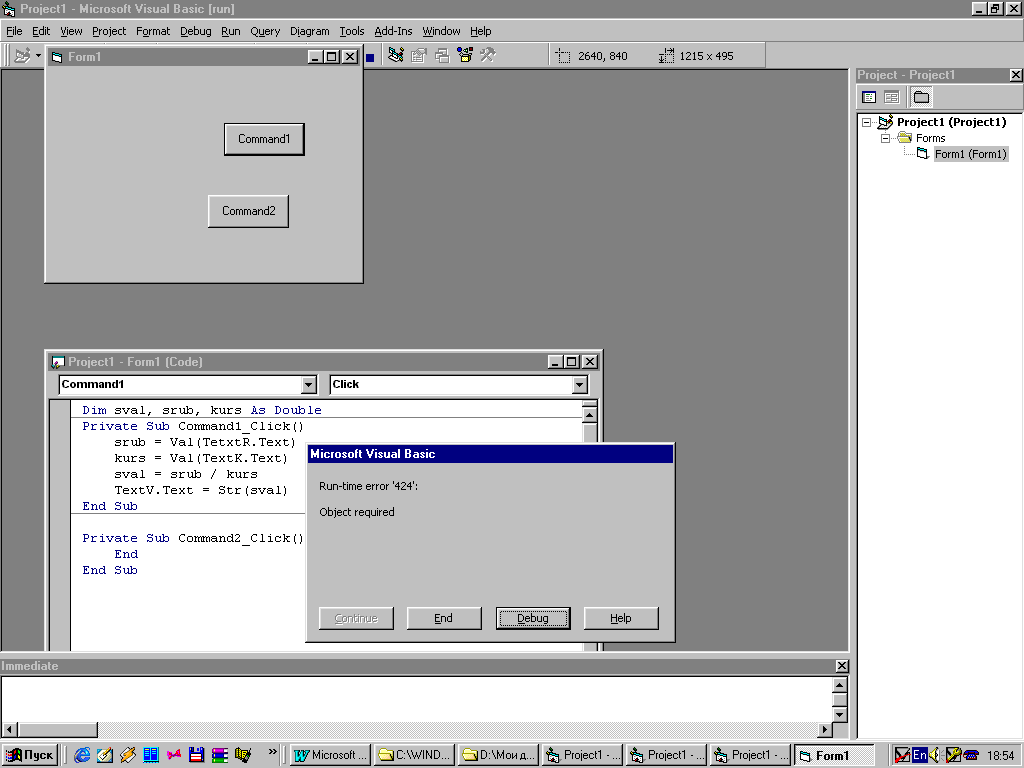Open the Tools menu

[351, 31]
